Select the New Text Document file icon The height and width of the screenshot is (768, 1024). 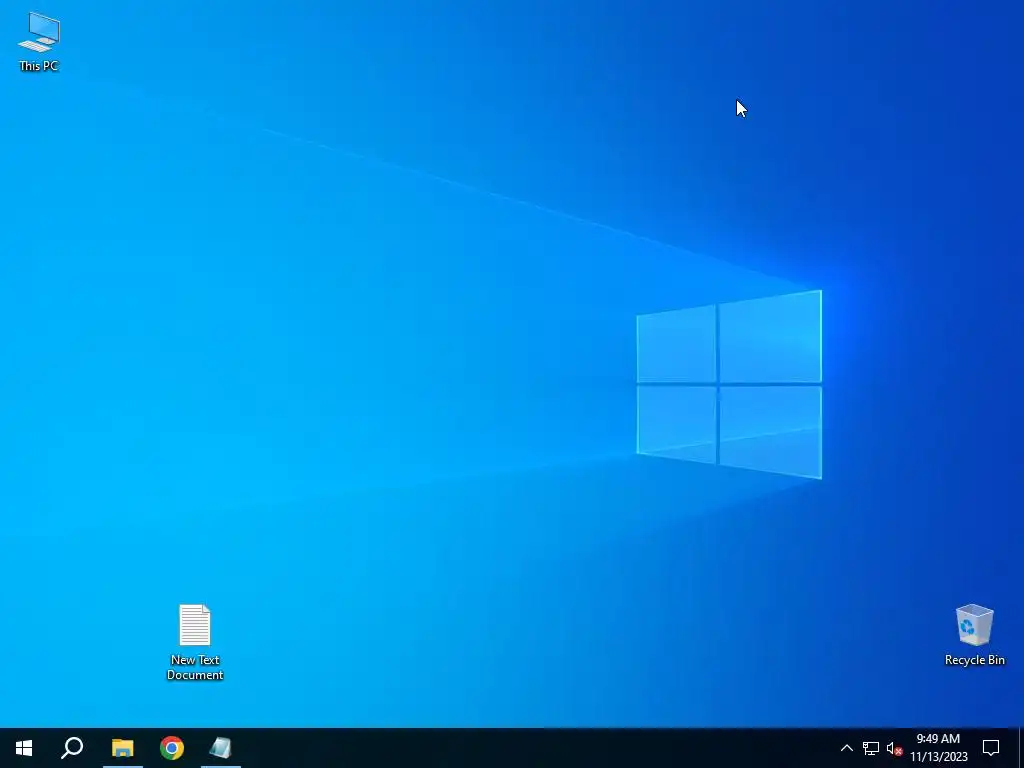(x=195, y=641)
